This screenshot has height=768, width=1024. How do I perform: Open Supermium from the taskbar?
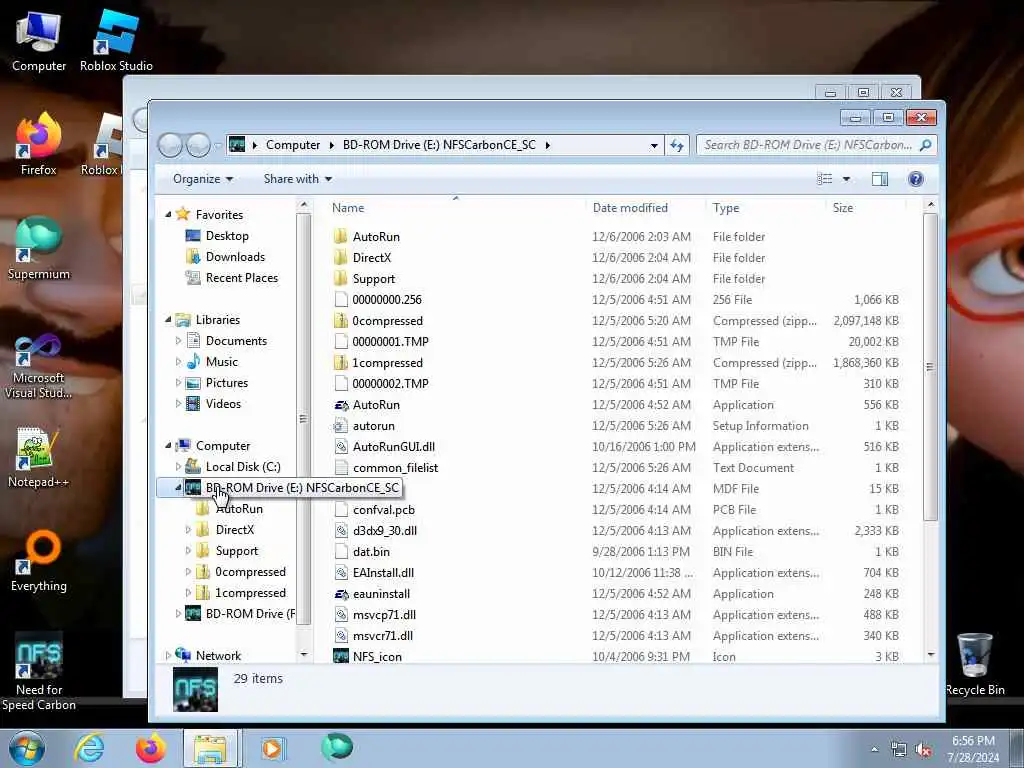pyautogui.click(x=337, y=747)
